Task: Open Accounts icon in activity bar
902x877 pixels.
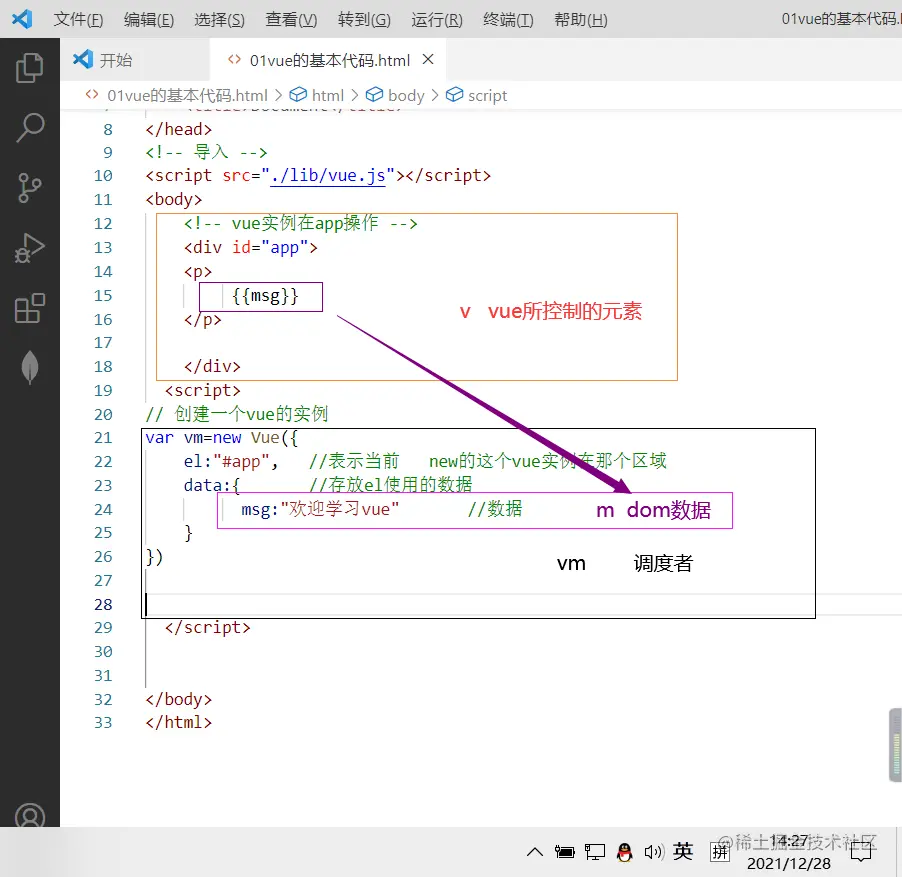Action: point(29,815)
